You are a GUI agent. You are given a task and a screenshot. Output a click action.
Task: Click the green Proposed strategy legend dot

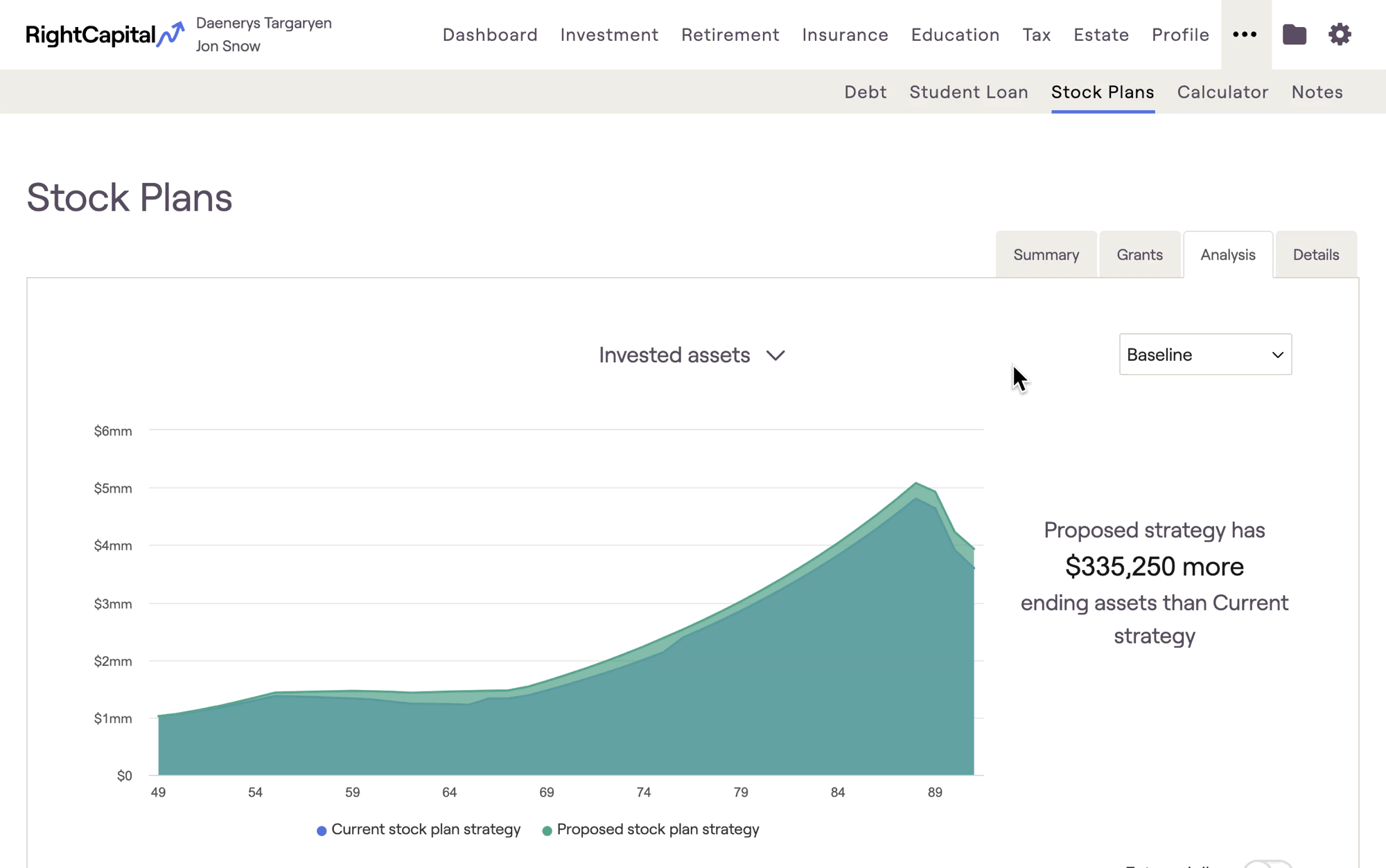pyautogui.click(x=547, y=831)
